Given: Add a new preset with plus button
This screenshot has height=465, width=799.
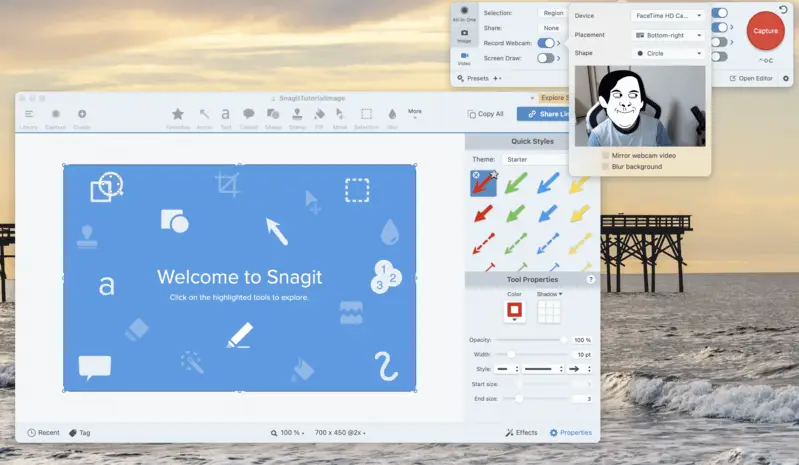Looking at the screenshot, I should 495,78.
